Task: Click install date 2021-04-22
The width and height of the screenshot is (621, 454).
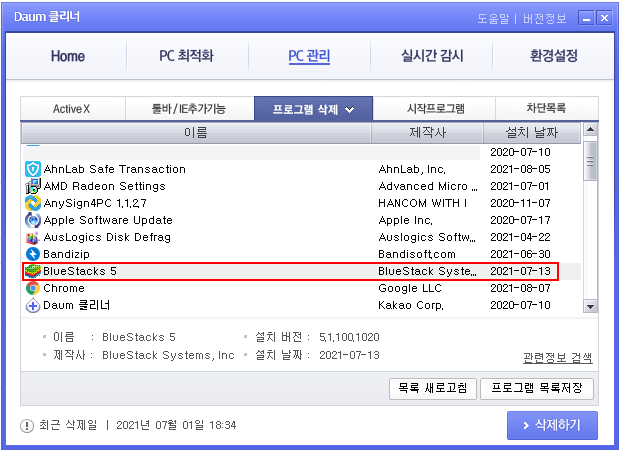Action: tap(520, 237)
